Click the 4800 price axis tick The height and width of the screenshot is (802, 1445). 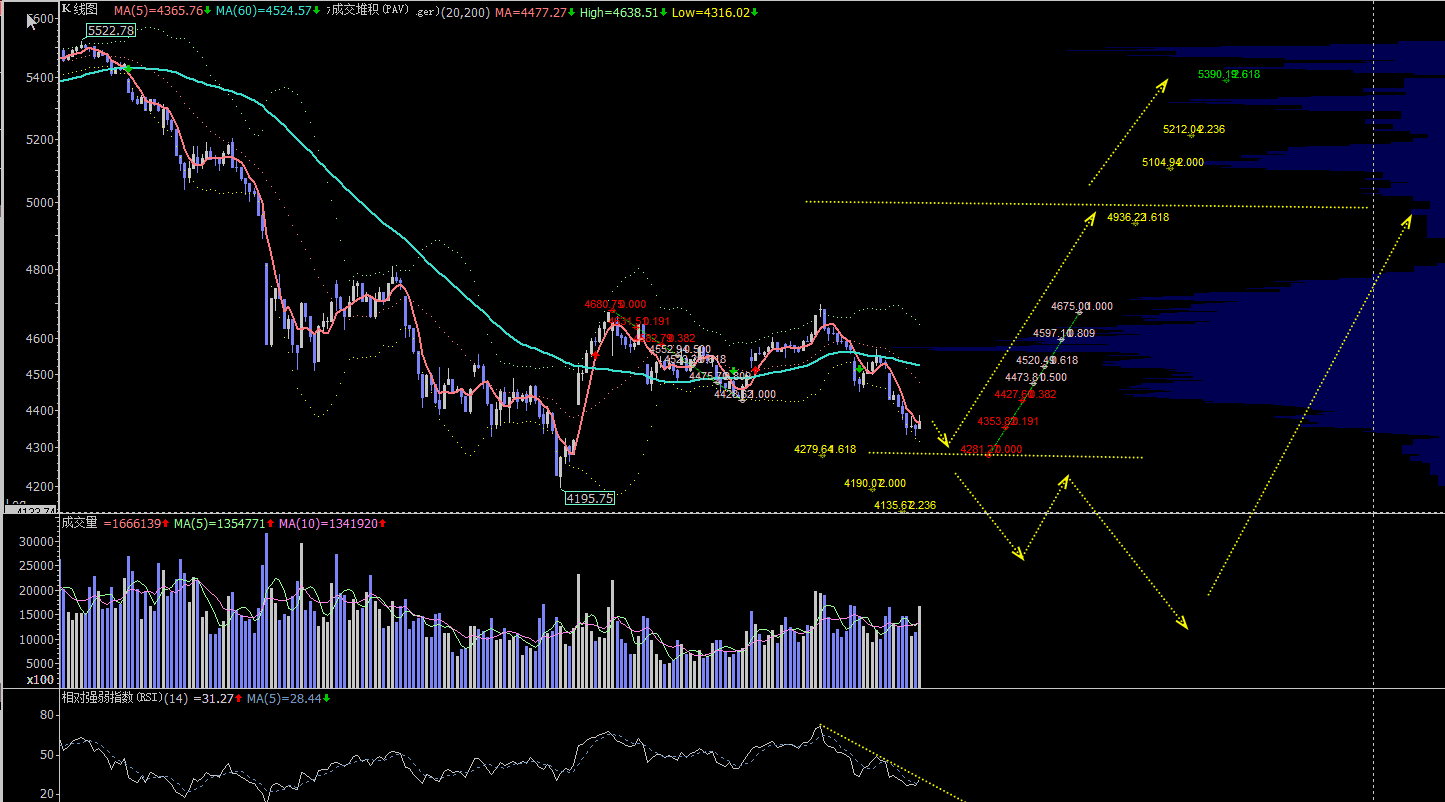40,270
